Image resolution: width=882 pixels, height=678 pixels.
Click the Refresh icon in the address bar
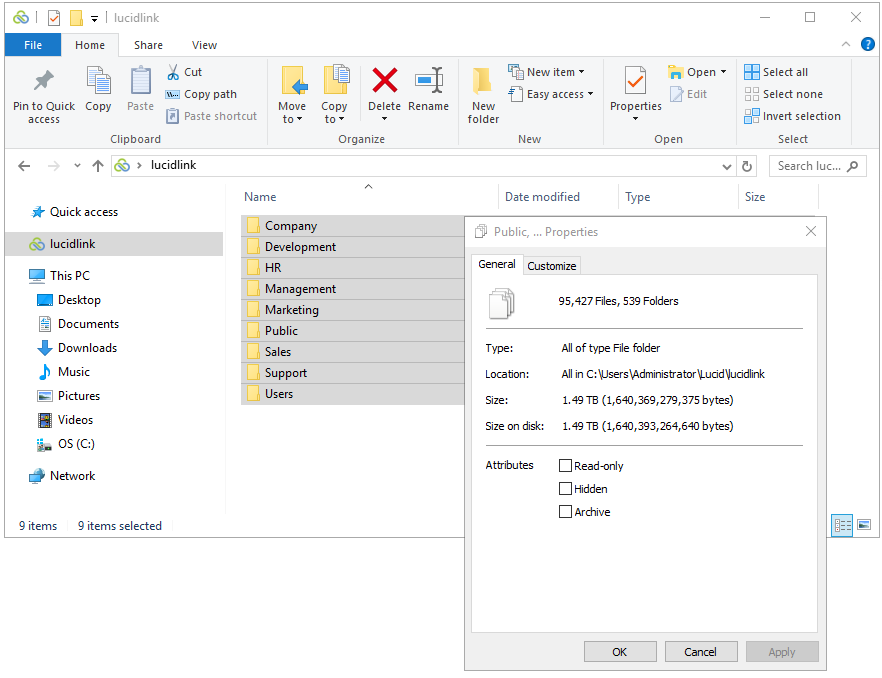(x=747, y=165)
